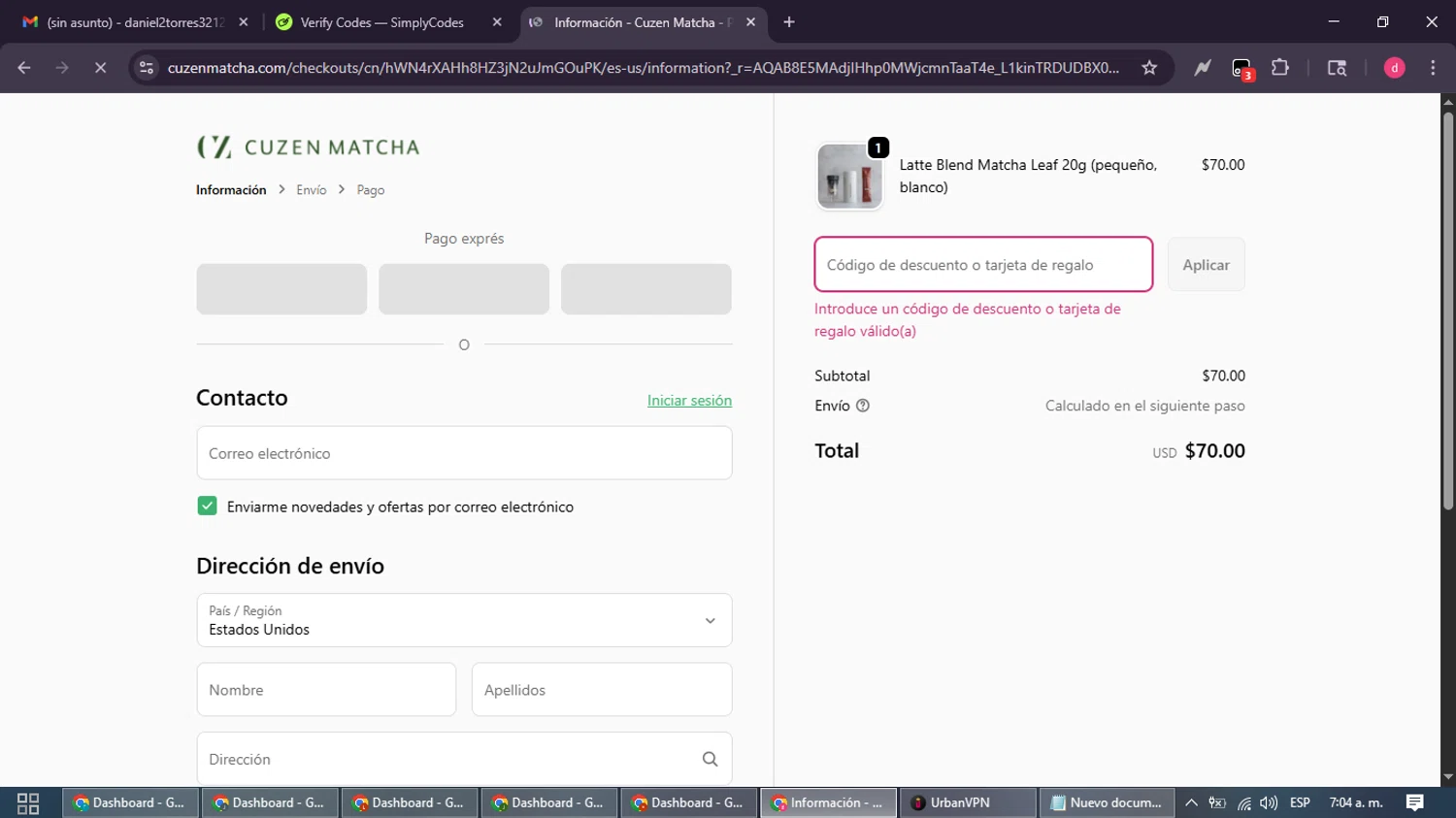Screen dimensions: 1456x818
Task: Click the browser back arrow
Action: point(24,68)
